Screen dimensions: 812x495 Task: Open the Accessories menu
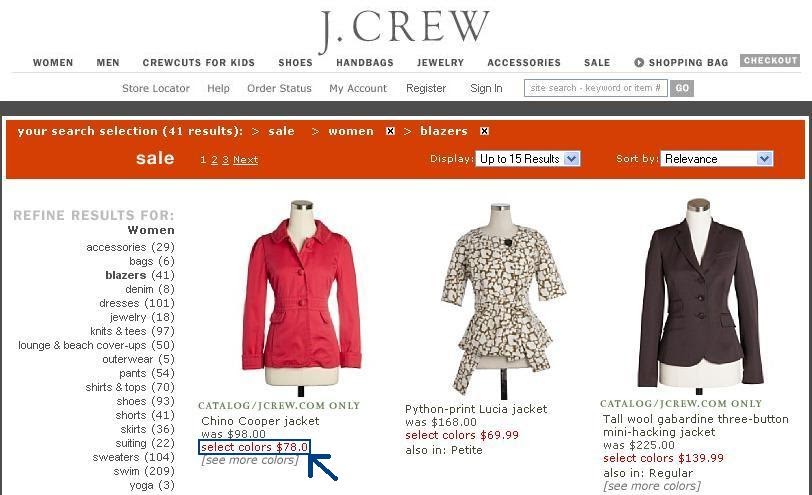click(524, 63)
